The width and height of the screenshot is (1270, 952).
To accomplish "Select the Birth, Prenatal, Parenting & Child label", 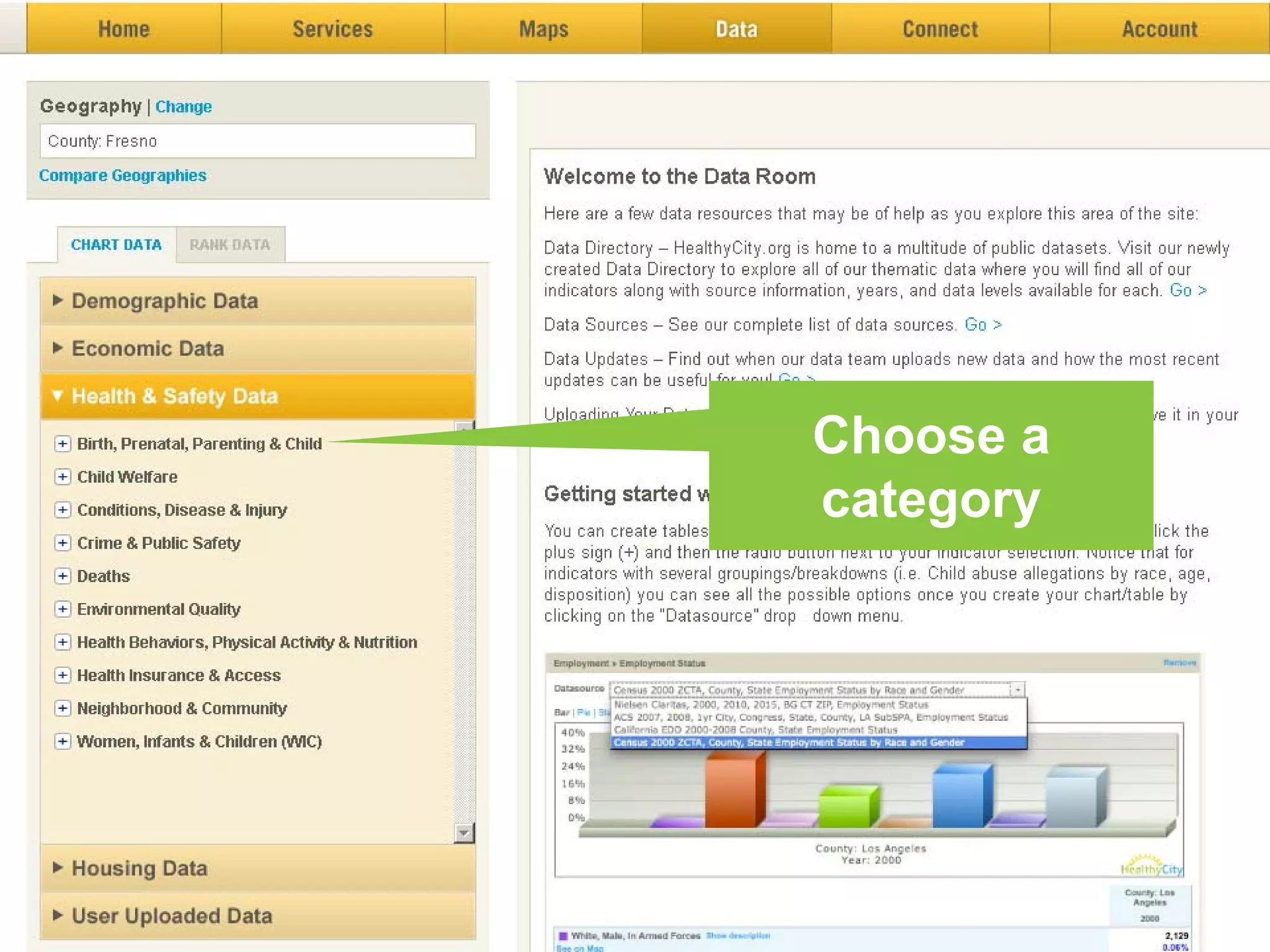I will click(200, 444).
